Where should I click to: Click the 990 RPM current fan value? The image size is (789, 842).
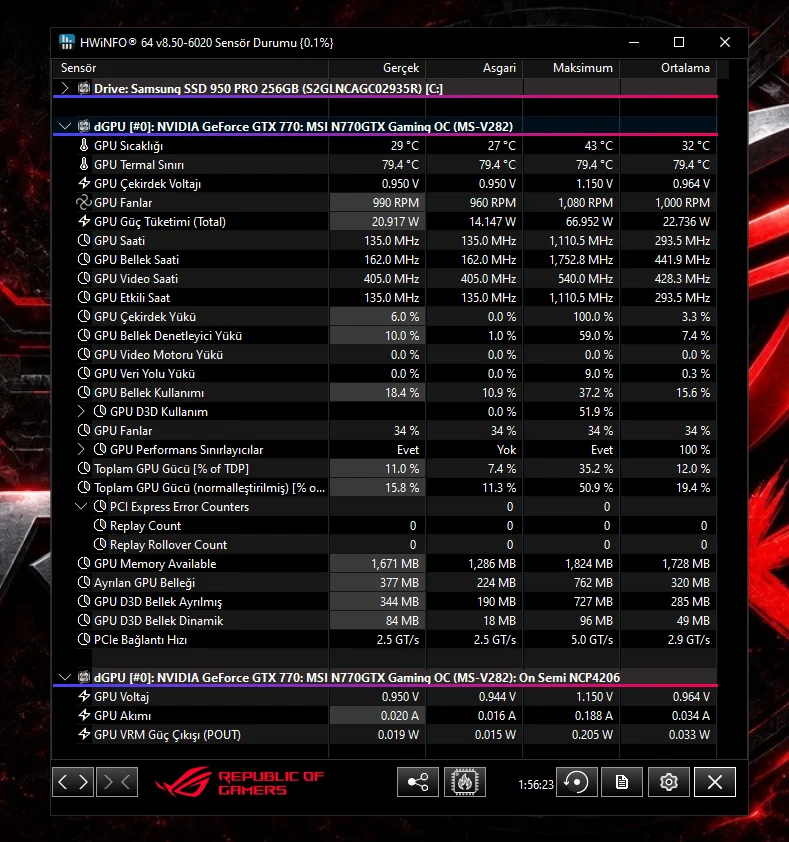point(396,202)
